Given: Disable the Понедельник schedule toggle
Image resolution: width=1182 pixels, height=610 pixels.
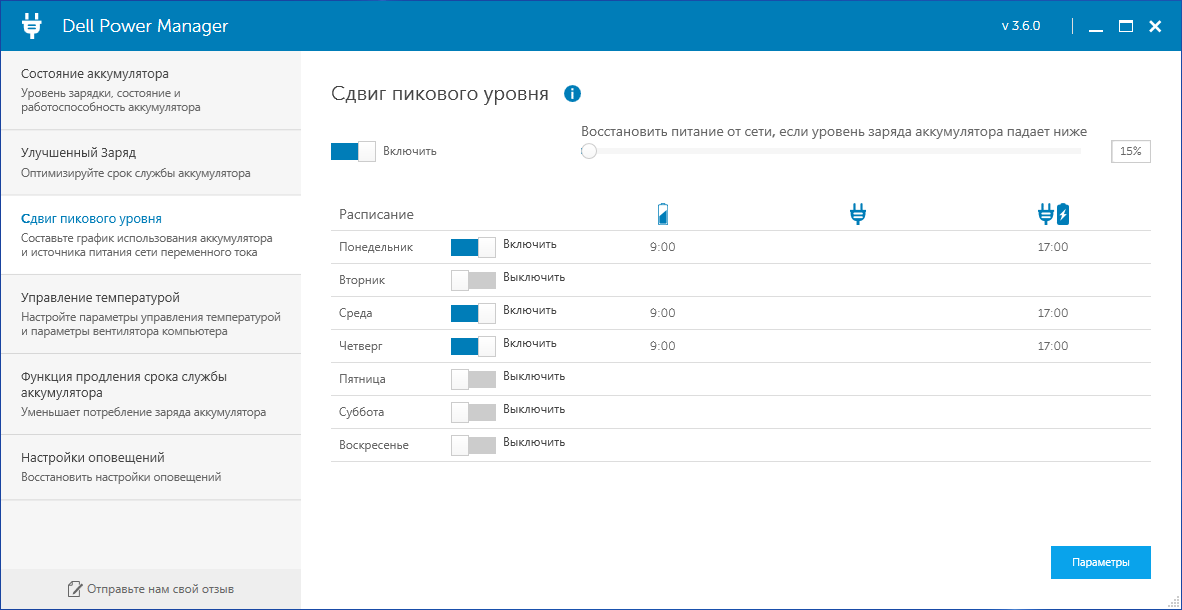Looking at the screenshot, I should [x=473, y=247].
